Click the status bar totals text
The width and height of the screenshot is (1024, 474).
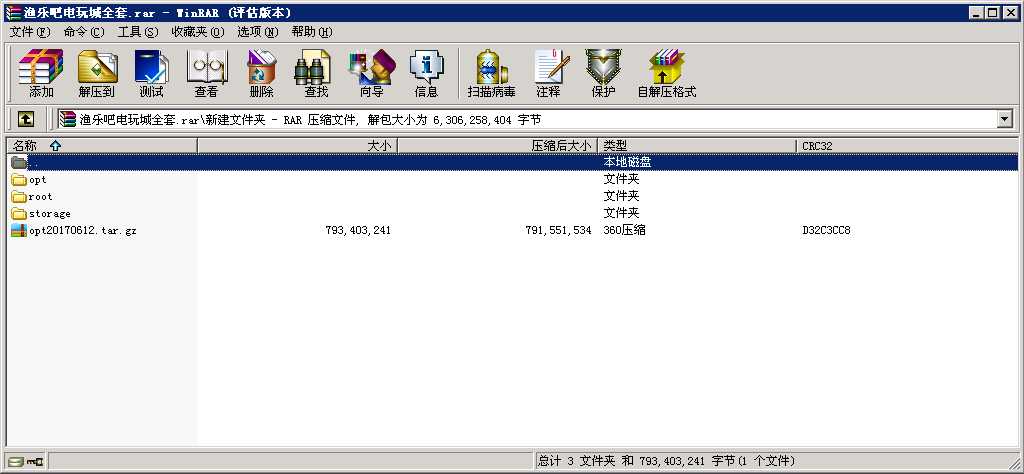pos(666,461)
